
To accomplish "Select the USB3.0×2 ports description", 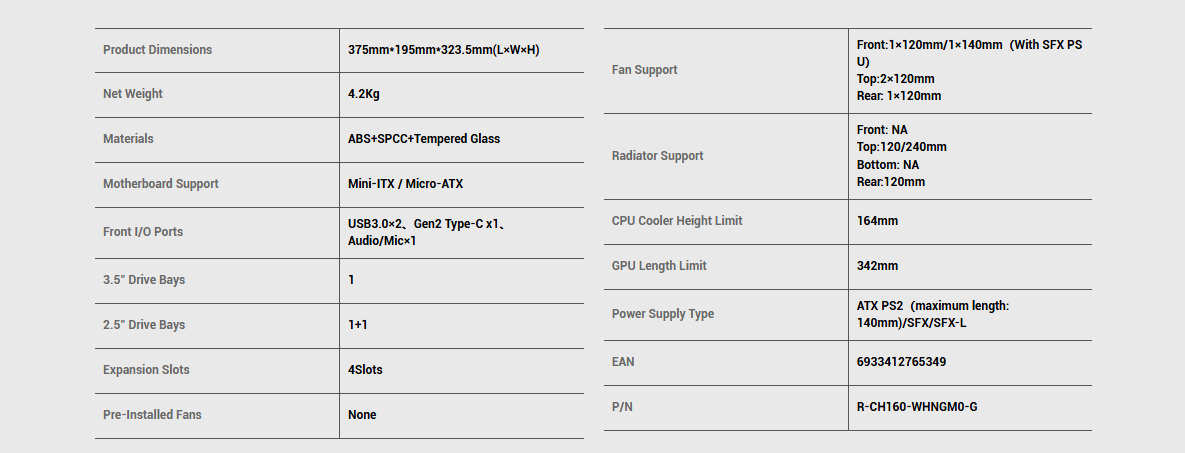I will tap(426, 233).
